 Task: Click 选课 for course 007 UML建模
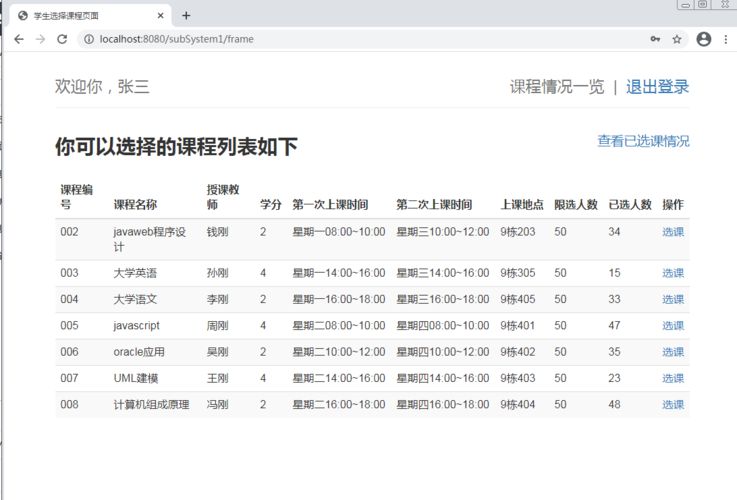[673, 378]
